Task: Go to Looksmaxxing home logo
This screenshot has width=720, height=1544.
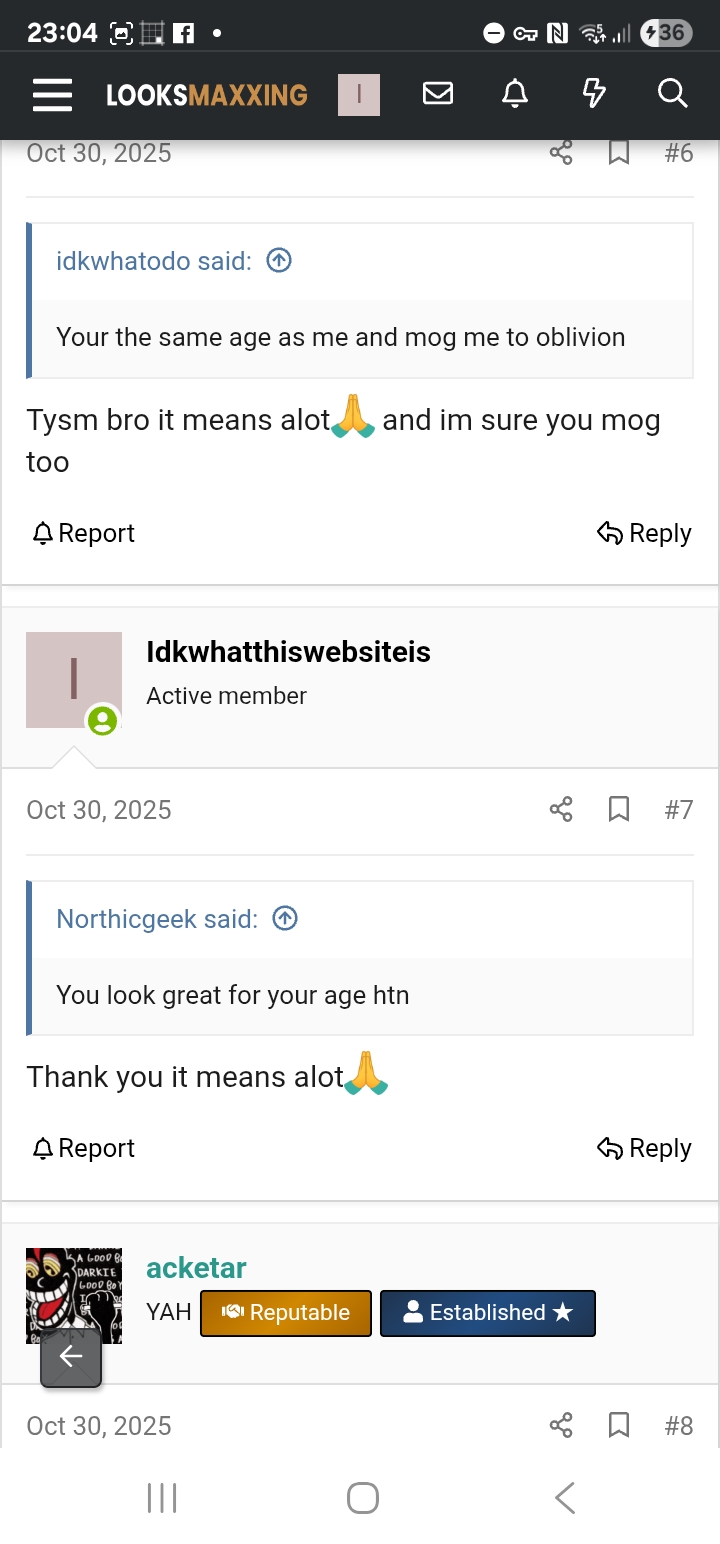Action: click(x=207, y=95)
